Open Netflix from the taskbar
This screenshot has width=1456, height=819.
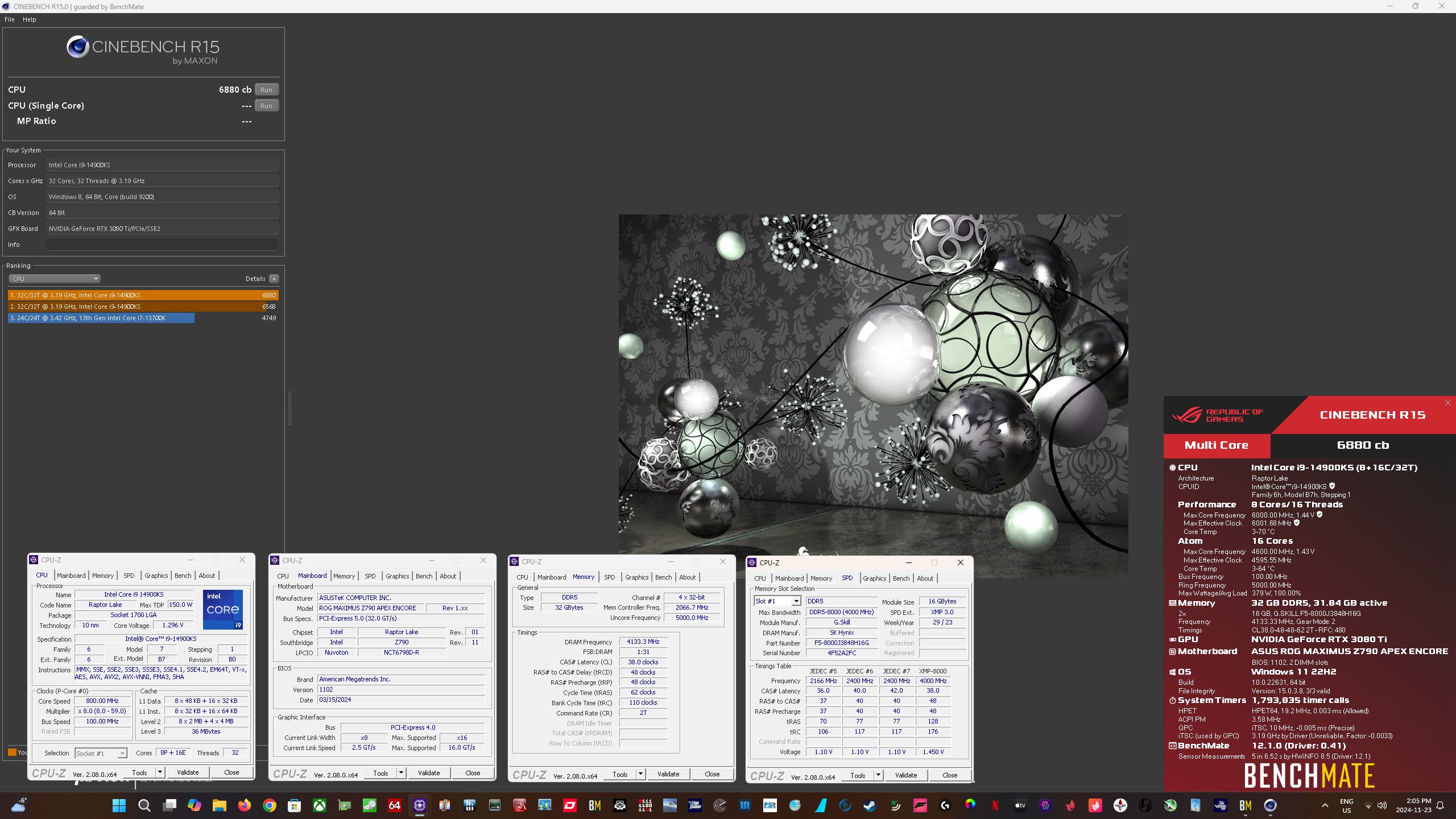pos(995,805)
